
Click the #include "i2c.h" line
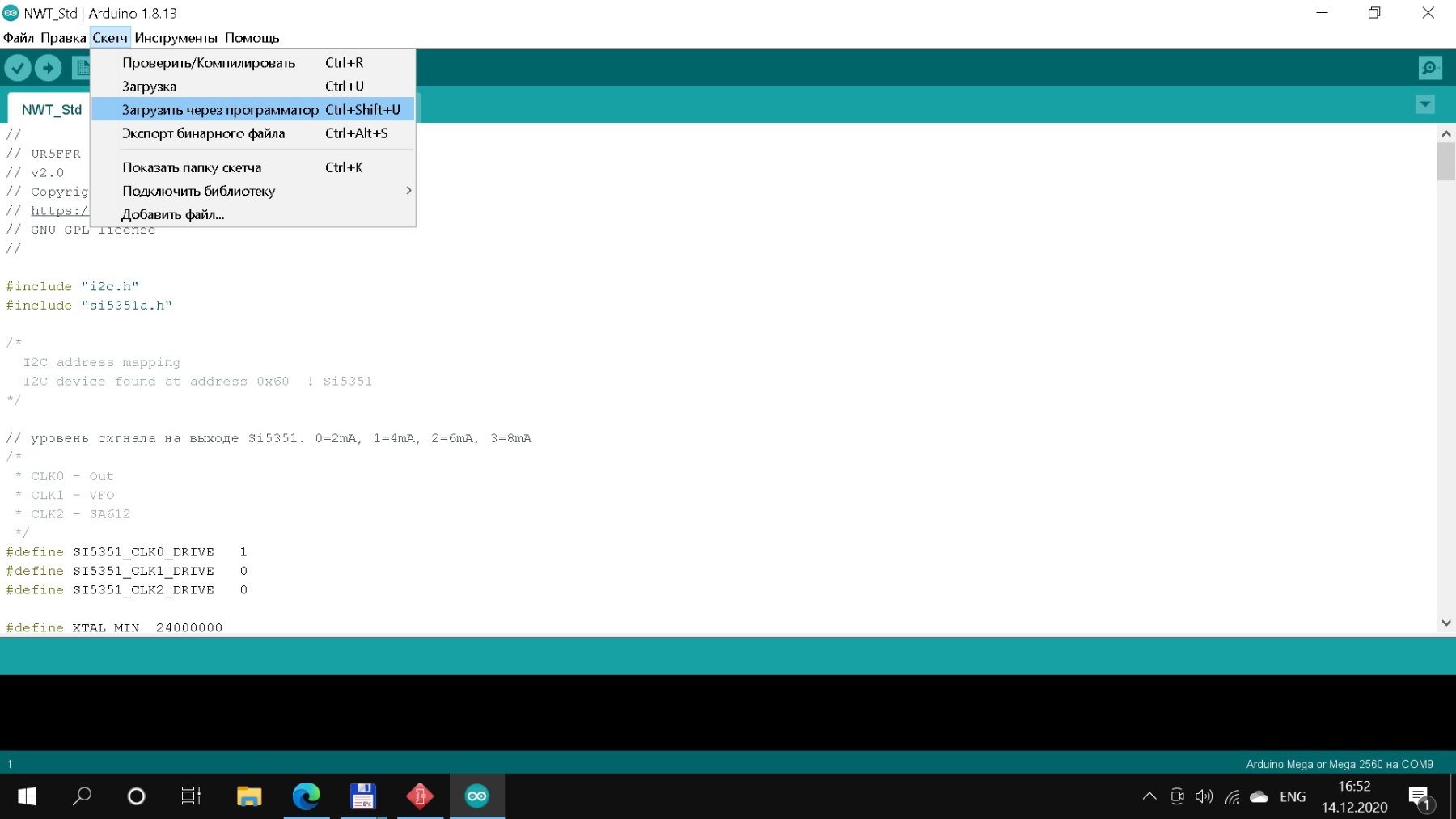tap(73, 286)
